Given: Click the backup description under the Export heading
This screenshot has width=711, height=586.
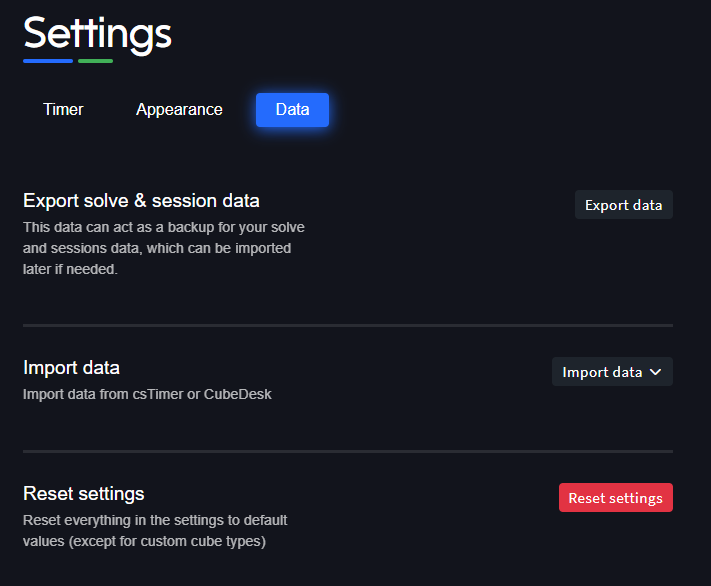Looking at the screenshot, I should click(164, 248).
